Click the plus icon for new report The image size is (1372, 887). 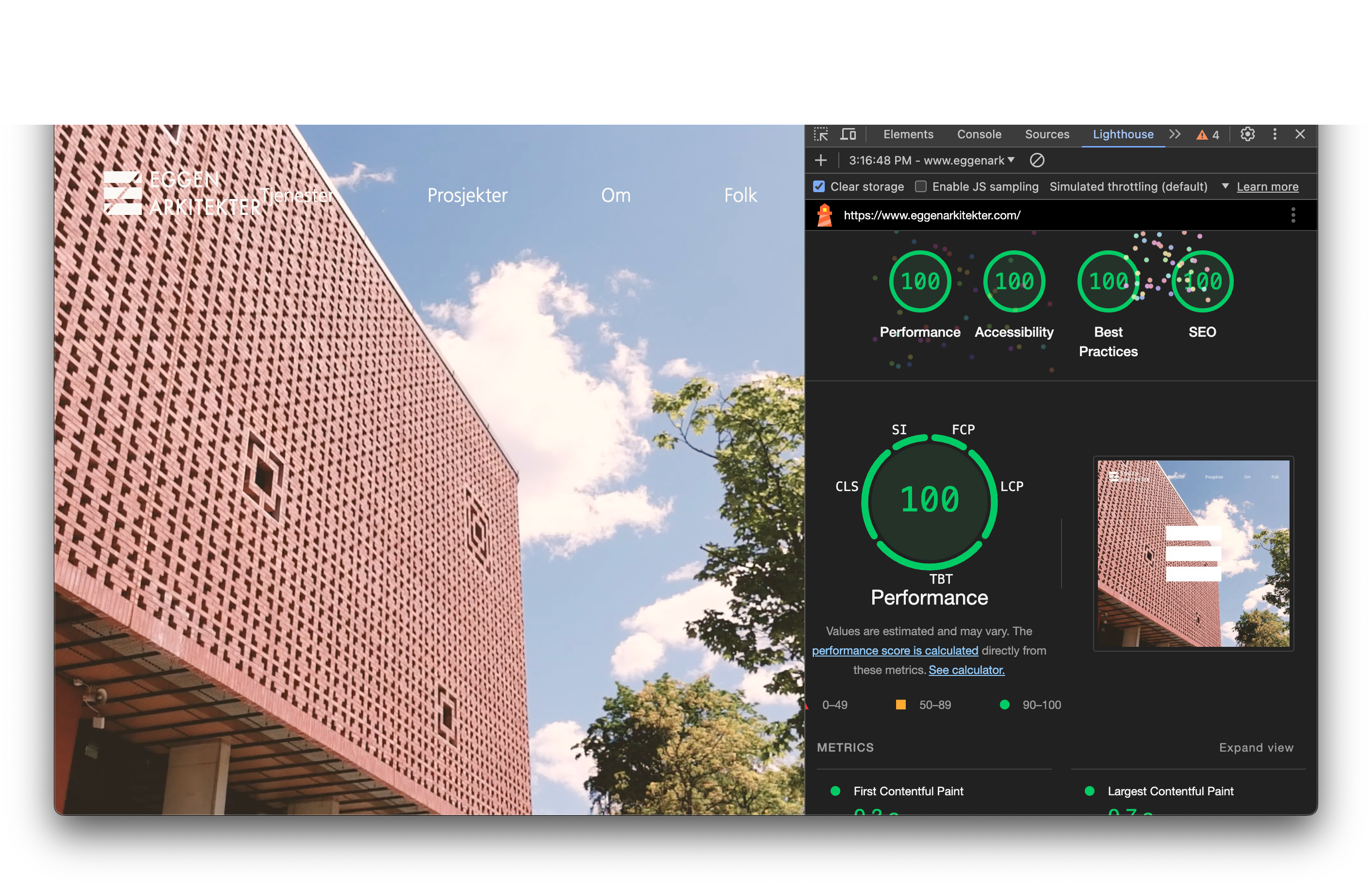[820, 160]
